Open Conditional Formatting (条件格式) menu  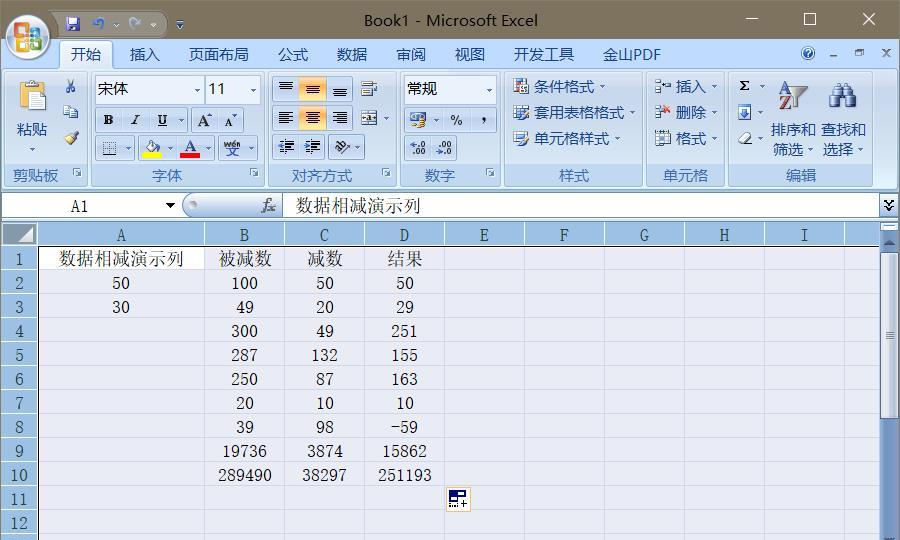coord(559,87)
